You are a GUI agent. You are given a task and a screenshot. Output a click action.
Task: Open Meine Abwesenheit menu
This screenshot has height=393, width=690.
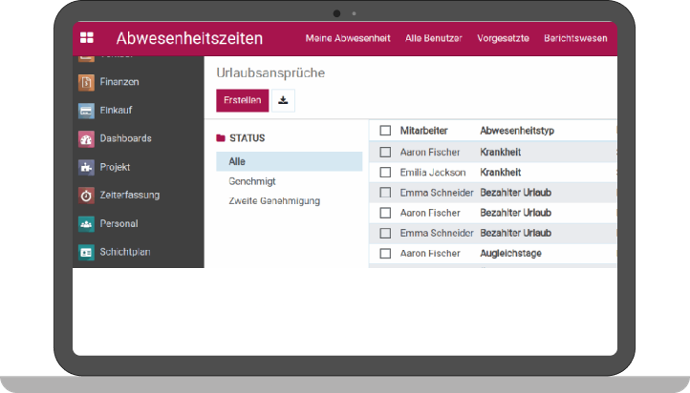(x=348, y=38)
